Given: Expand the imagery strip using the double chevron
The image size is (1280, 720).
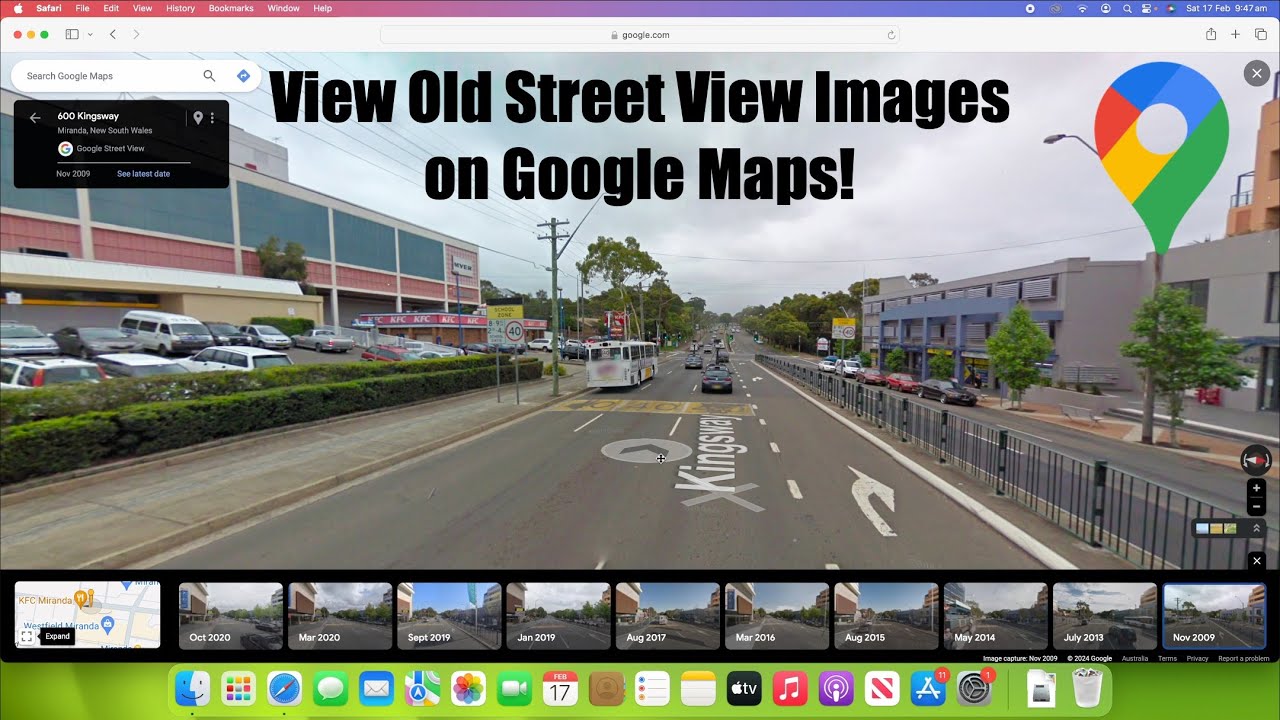Looking at the screenshot, I should (1256, 528).
